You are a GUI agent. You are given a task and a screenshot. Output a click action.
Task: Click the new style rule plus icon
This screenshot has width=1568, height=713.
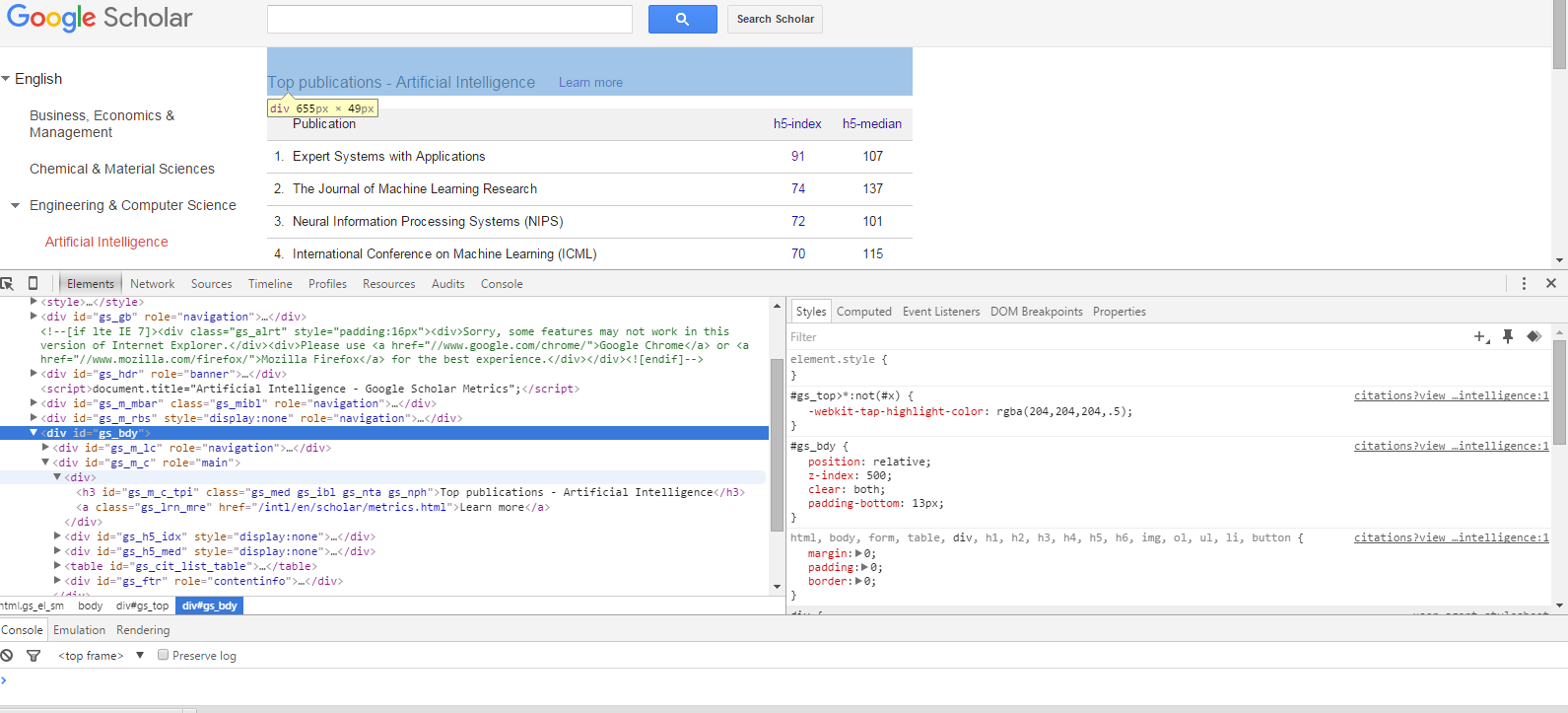coord(1480,336)
